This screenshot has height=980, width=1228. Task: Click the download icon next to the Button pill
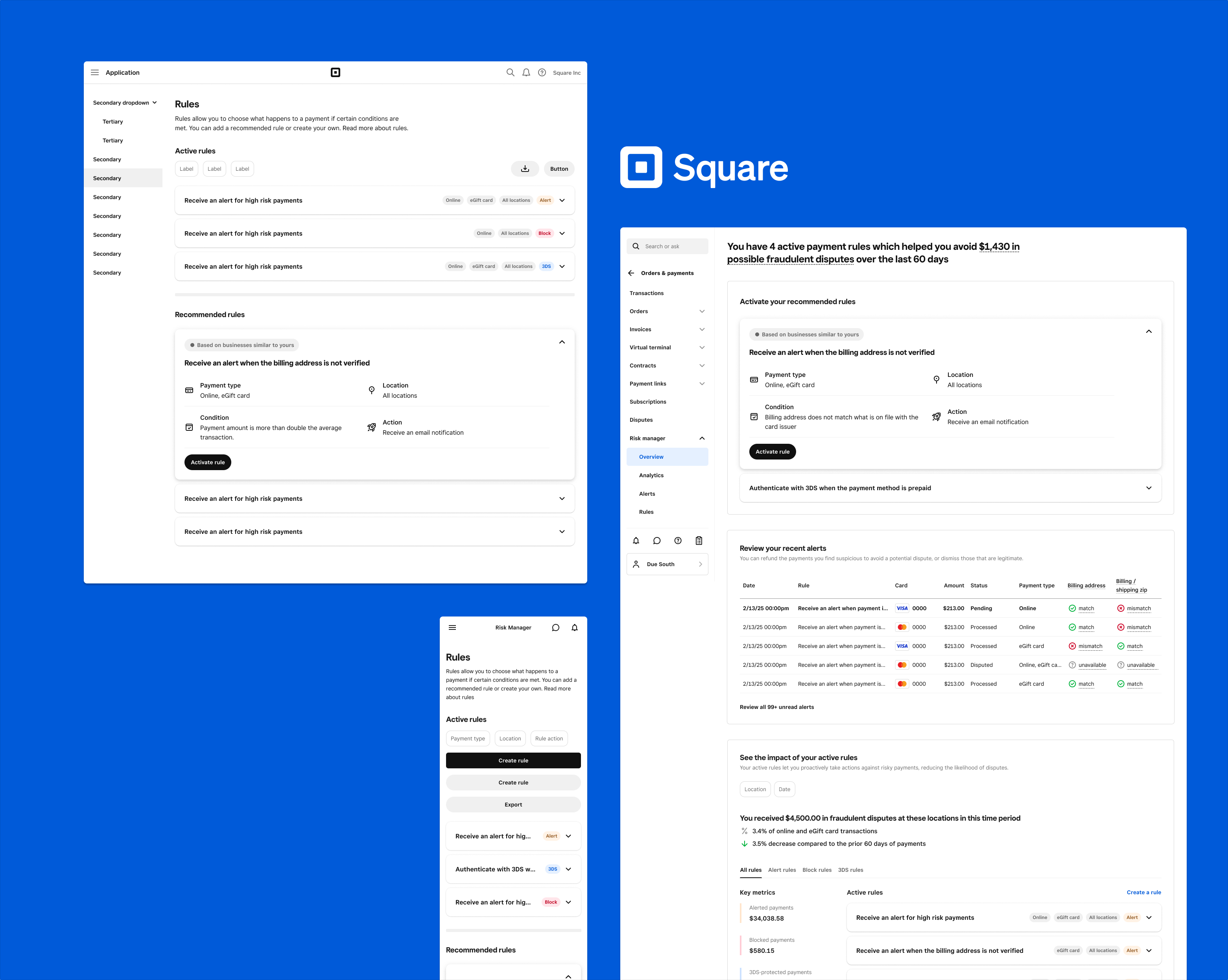click(525, 169)
